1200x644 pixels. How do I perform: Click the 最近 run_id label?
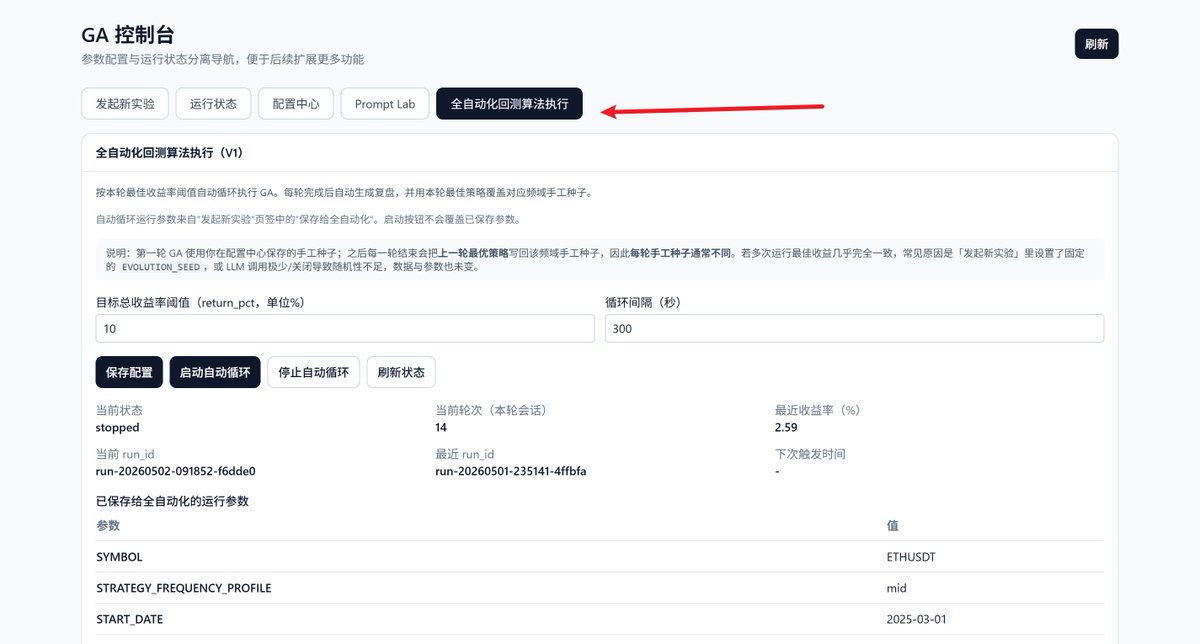click(x=465, y=454)
